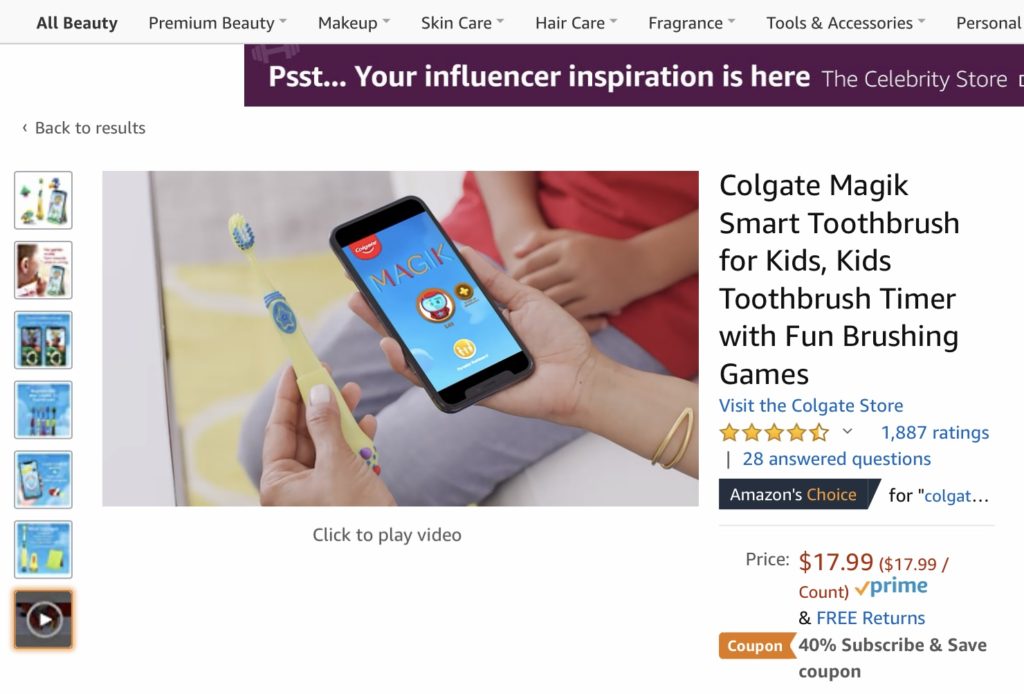
Task: Visit the Colgate Store link
Action: [811, 405]
